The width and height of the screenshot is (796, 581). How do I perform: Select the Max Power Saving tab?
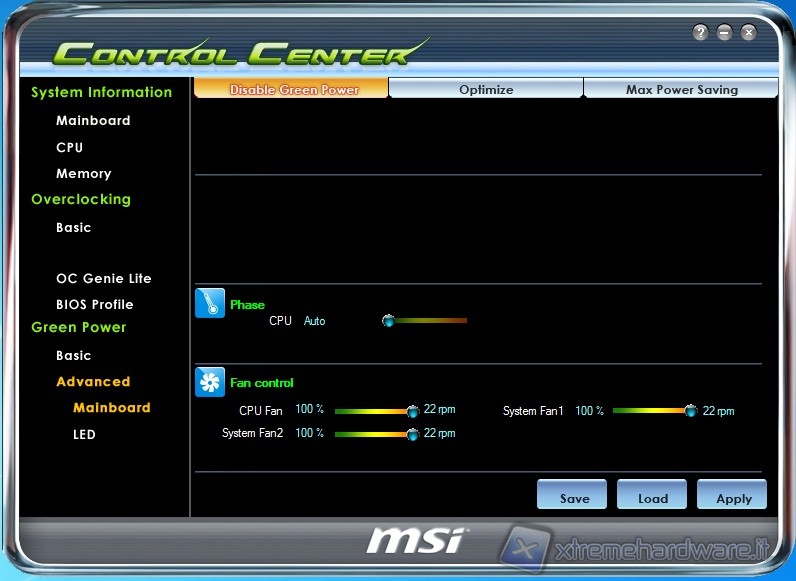click(x=681, y=89)
